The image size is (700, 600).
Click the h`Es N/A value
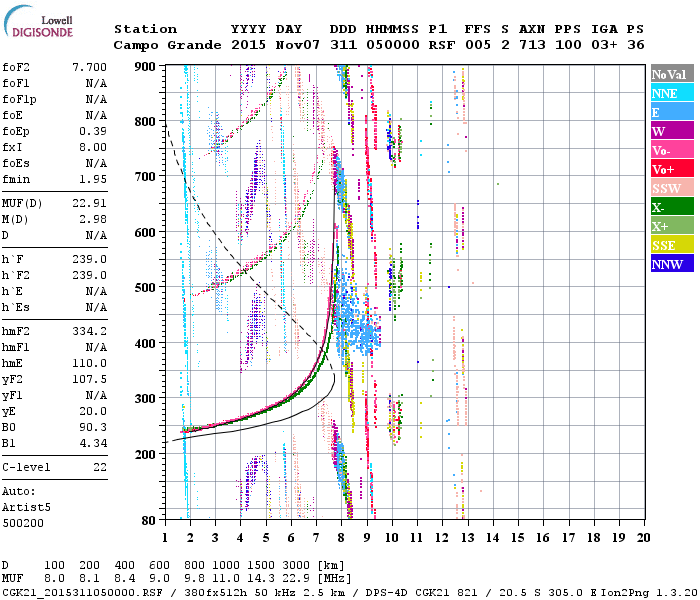[x=96, y=307]
